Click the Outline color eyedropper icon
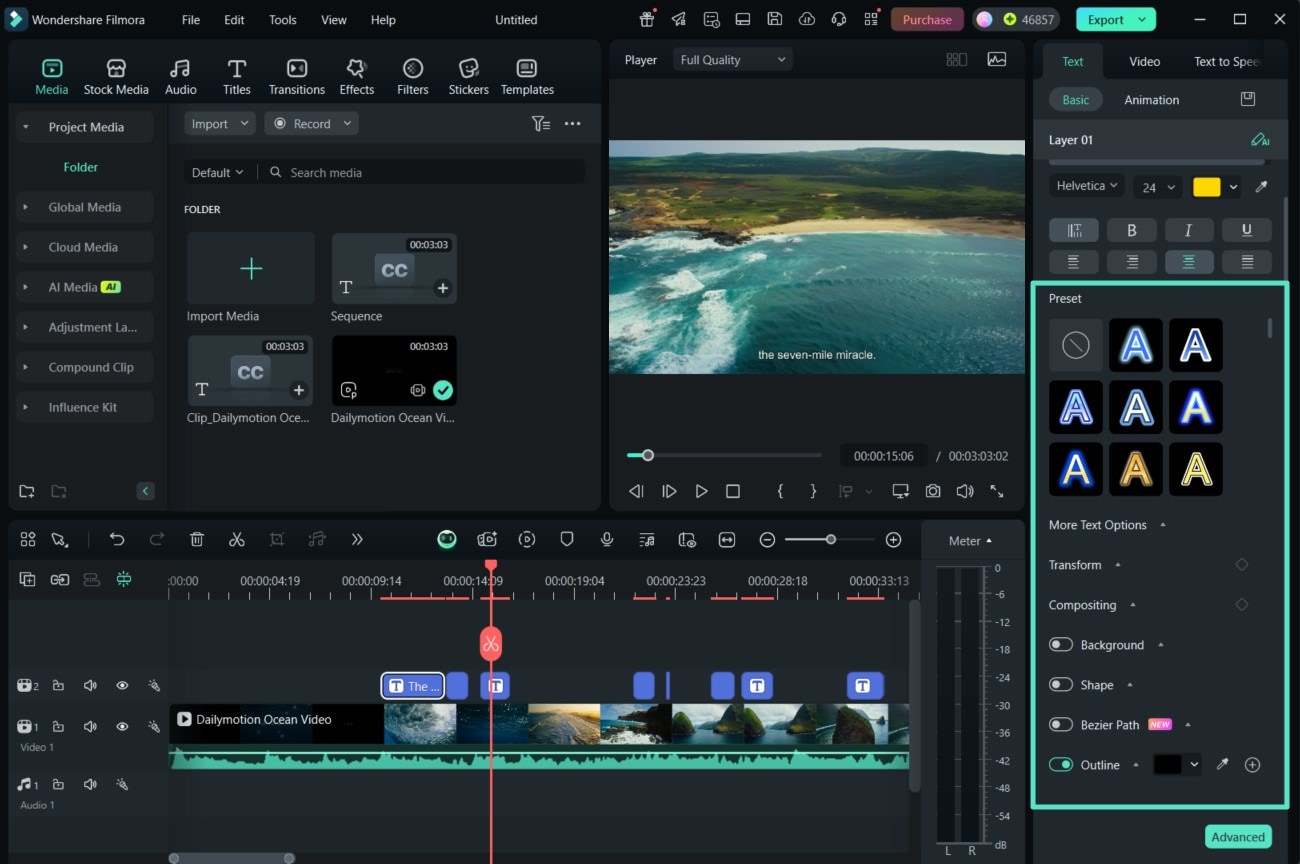The width and height of the screenshot is (1300, 864). click(x=1222, y=765)
